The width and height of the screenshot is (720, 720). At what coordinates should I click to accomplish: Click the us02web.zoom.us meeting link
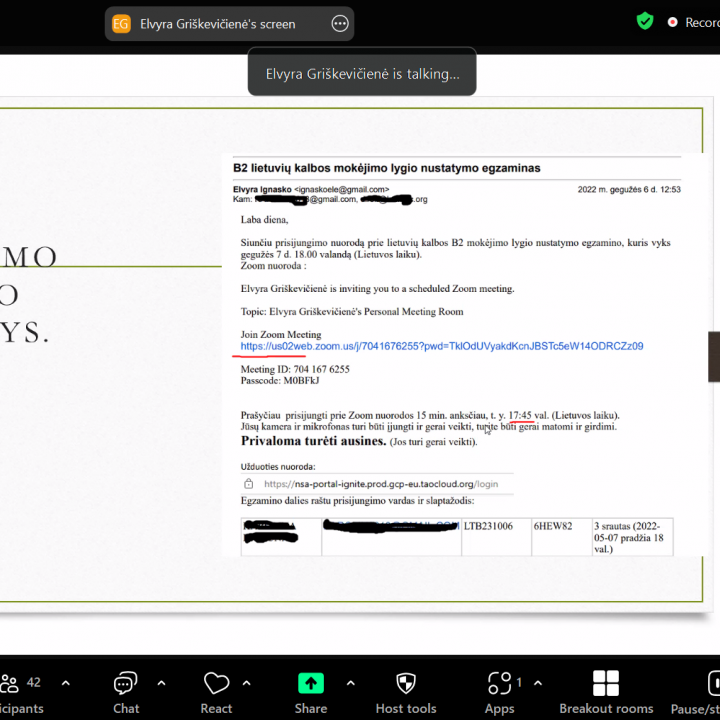coord(441,346)
